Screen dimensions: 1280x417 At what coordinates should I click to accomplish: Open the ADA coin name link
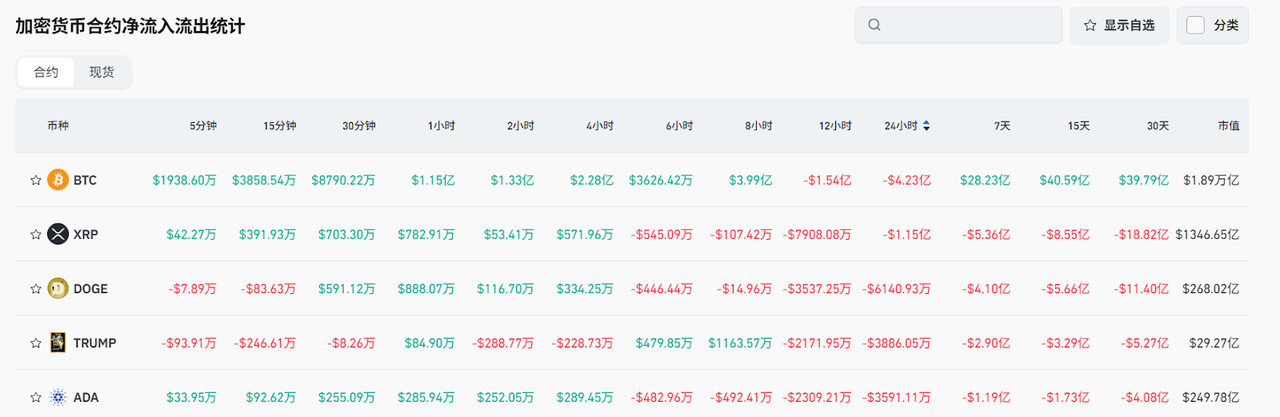tap(86, 397)
